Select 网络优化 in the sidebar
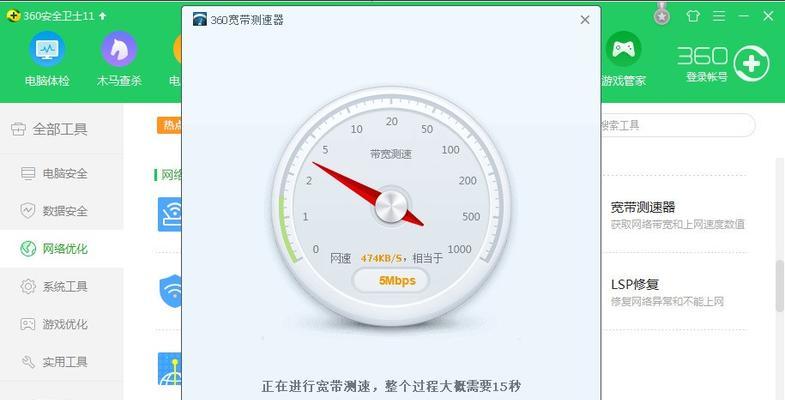Viewport: 785px width, 400px height. (x=61, y=248)
